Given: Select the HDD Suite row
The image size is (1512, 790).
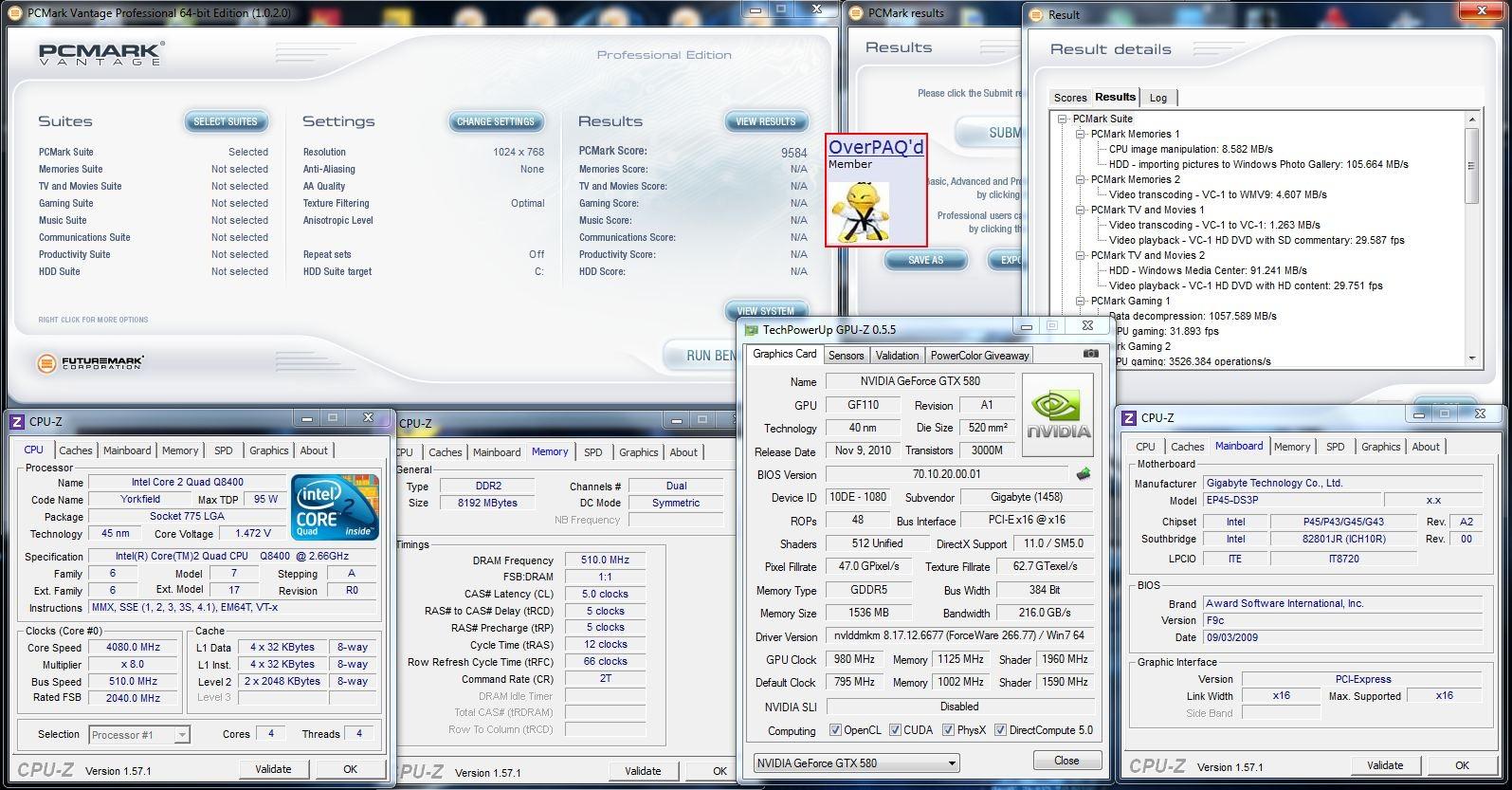Looking at the screenshot, I should click(154, 271).
